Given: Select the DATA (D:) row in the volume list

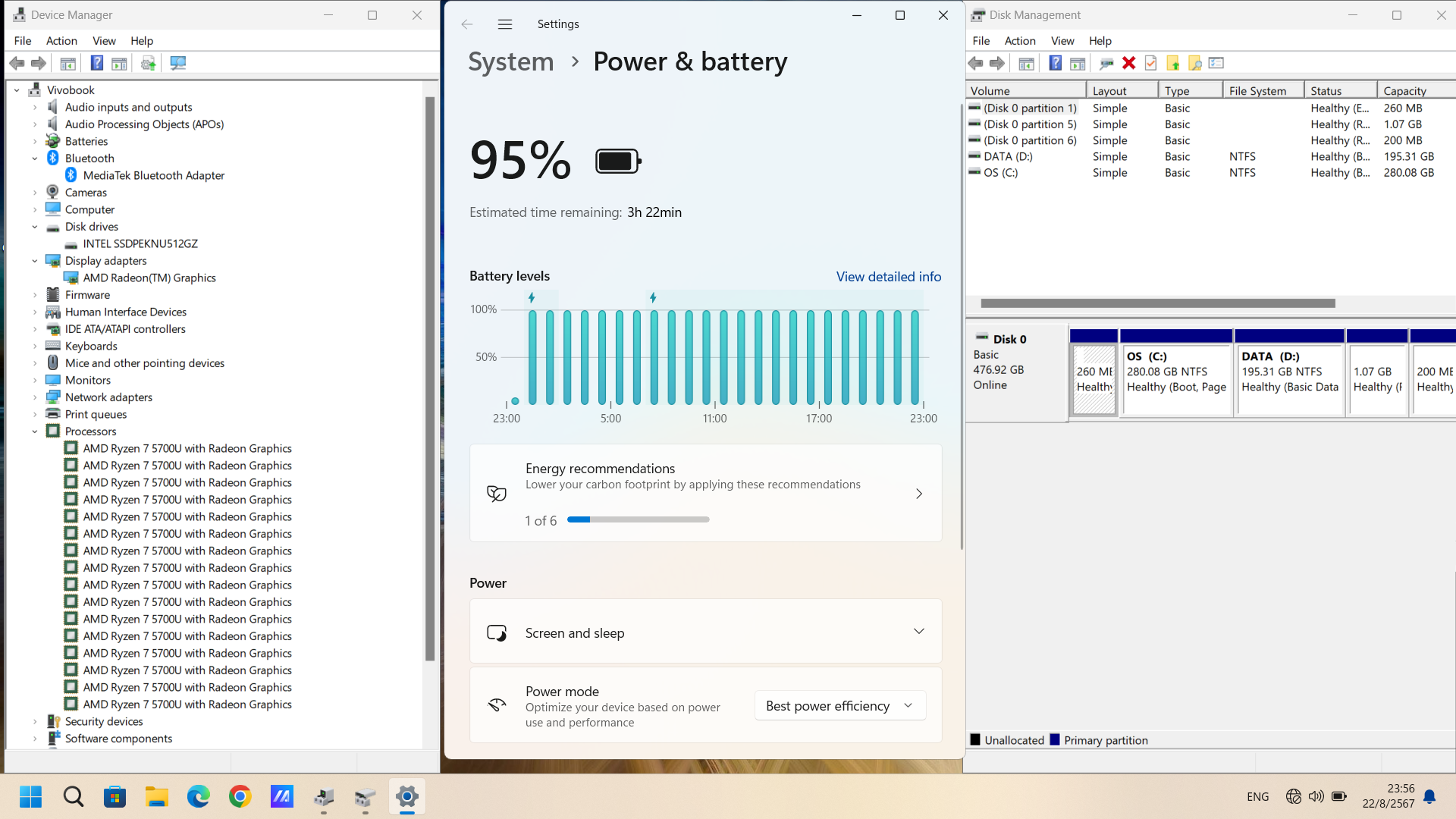Looking at the screenshot, I should 1211,156.
